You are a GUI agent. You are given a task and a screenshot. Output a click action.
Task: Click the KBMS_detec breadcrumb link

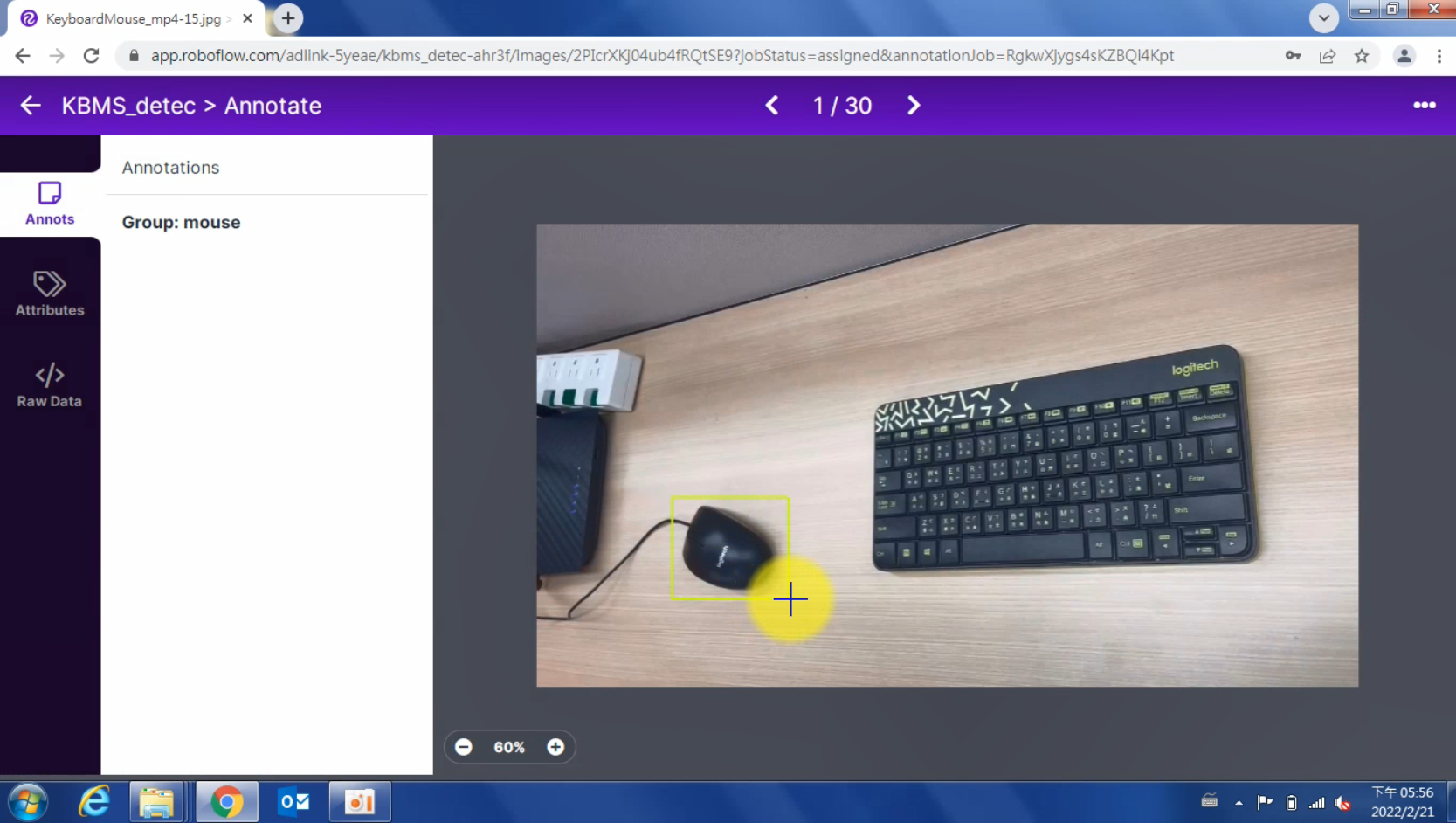pos(128,106)
